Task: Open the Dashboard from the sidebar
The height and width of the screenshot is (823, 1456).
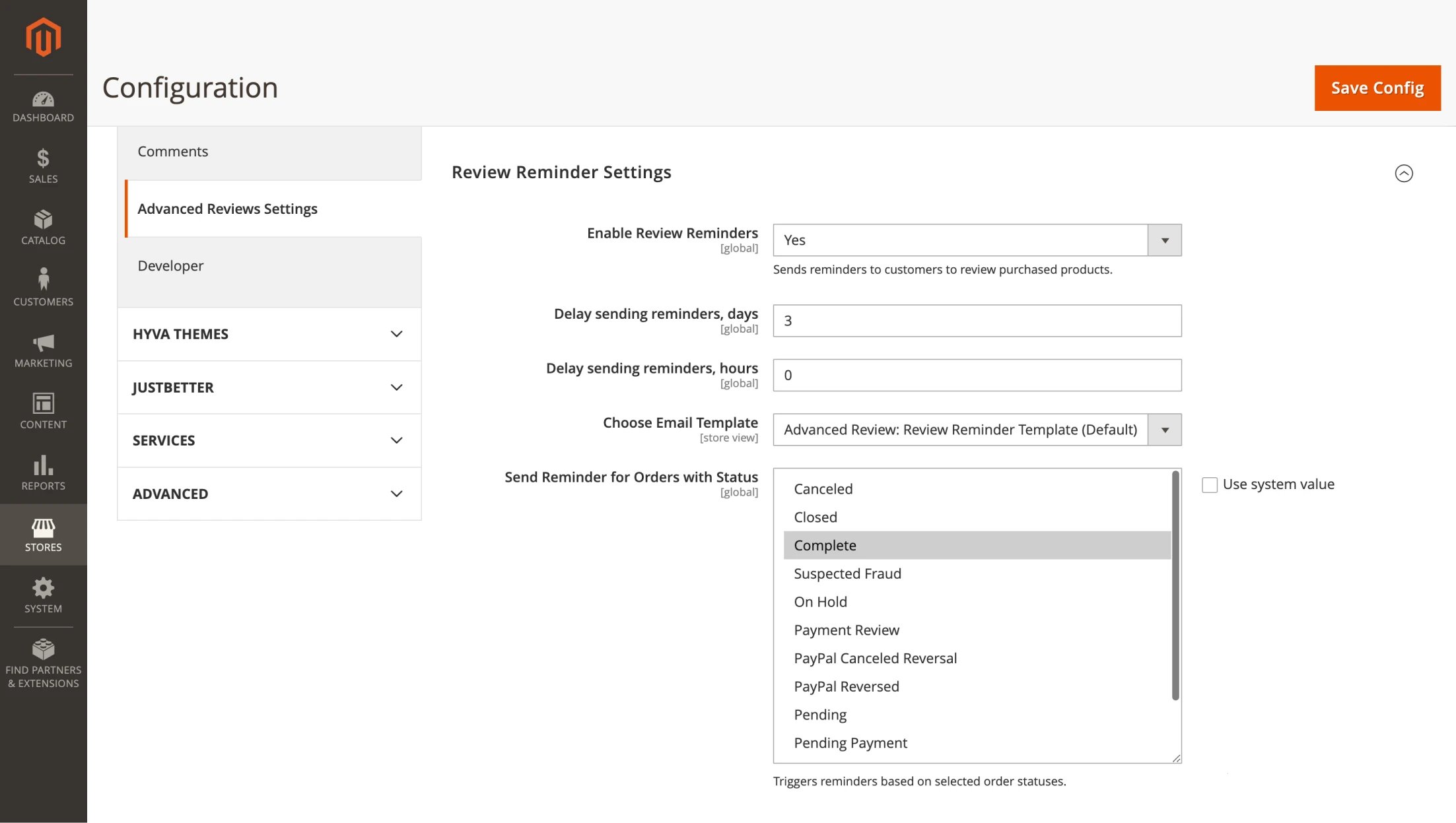Action: click(x=43, y=106)
